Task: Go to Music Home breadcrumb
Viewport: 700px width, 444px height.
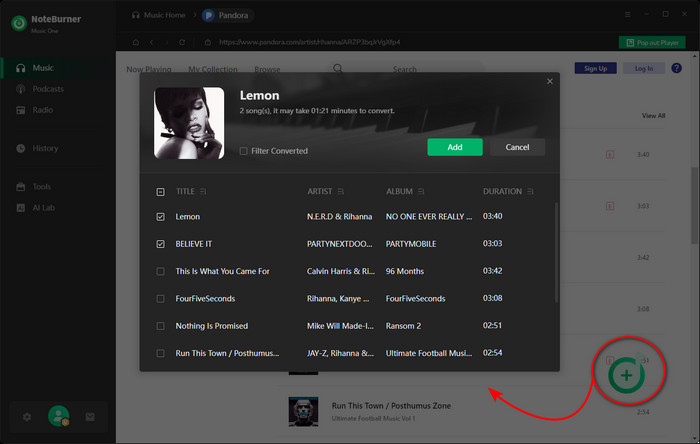Action: coord(158,15)
